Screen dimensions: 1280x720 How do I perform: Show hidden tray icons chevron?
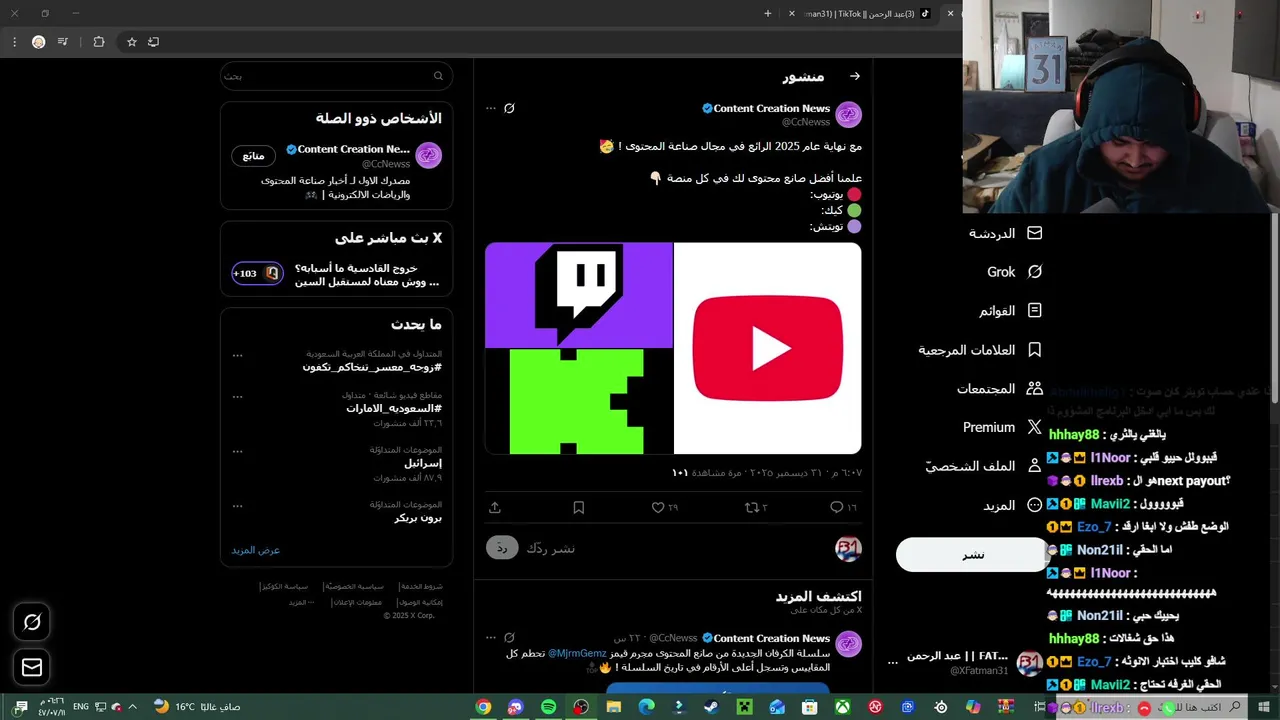pos(131,707)
